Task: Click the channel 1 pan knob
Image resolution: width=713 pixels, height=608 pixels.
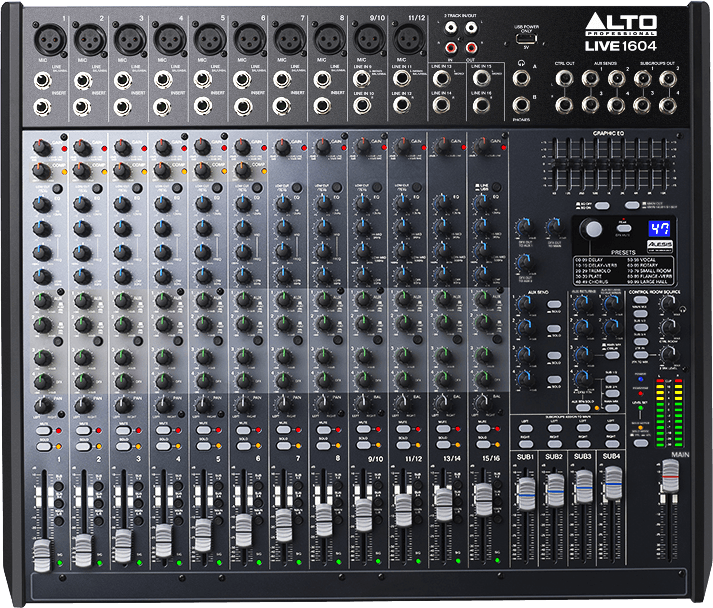Action: pos(42,404)
